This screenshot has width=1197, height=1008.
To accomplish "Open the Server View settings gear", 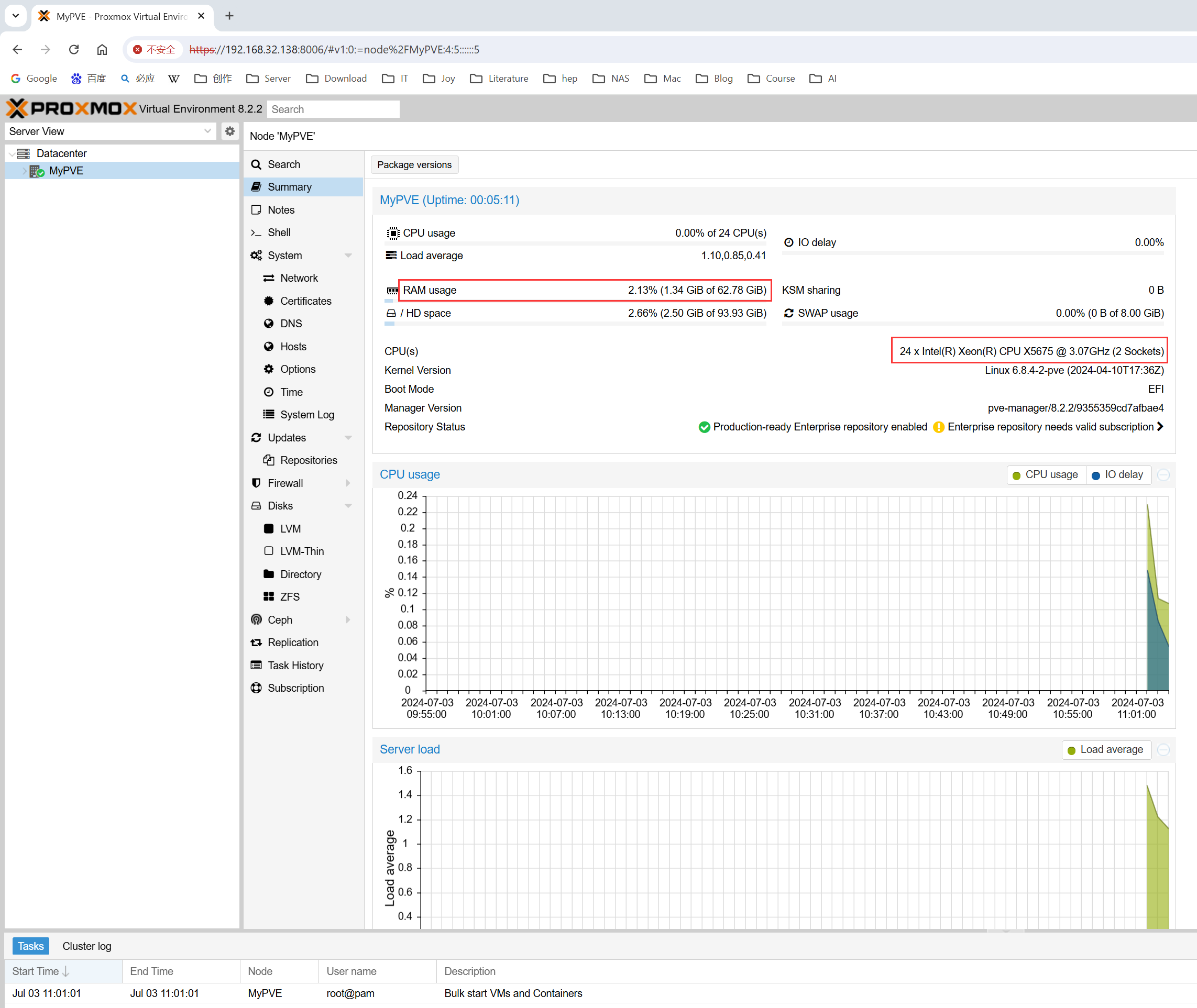I will point(230,131).
